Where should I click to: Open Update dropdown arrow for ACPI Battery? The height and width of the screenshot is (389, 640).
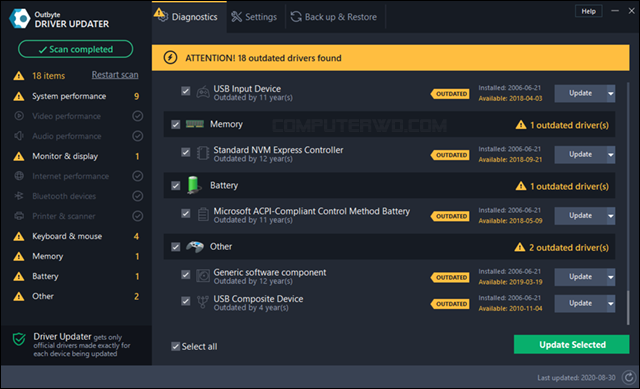(x=611, y=216)
